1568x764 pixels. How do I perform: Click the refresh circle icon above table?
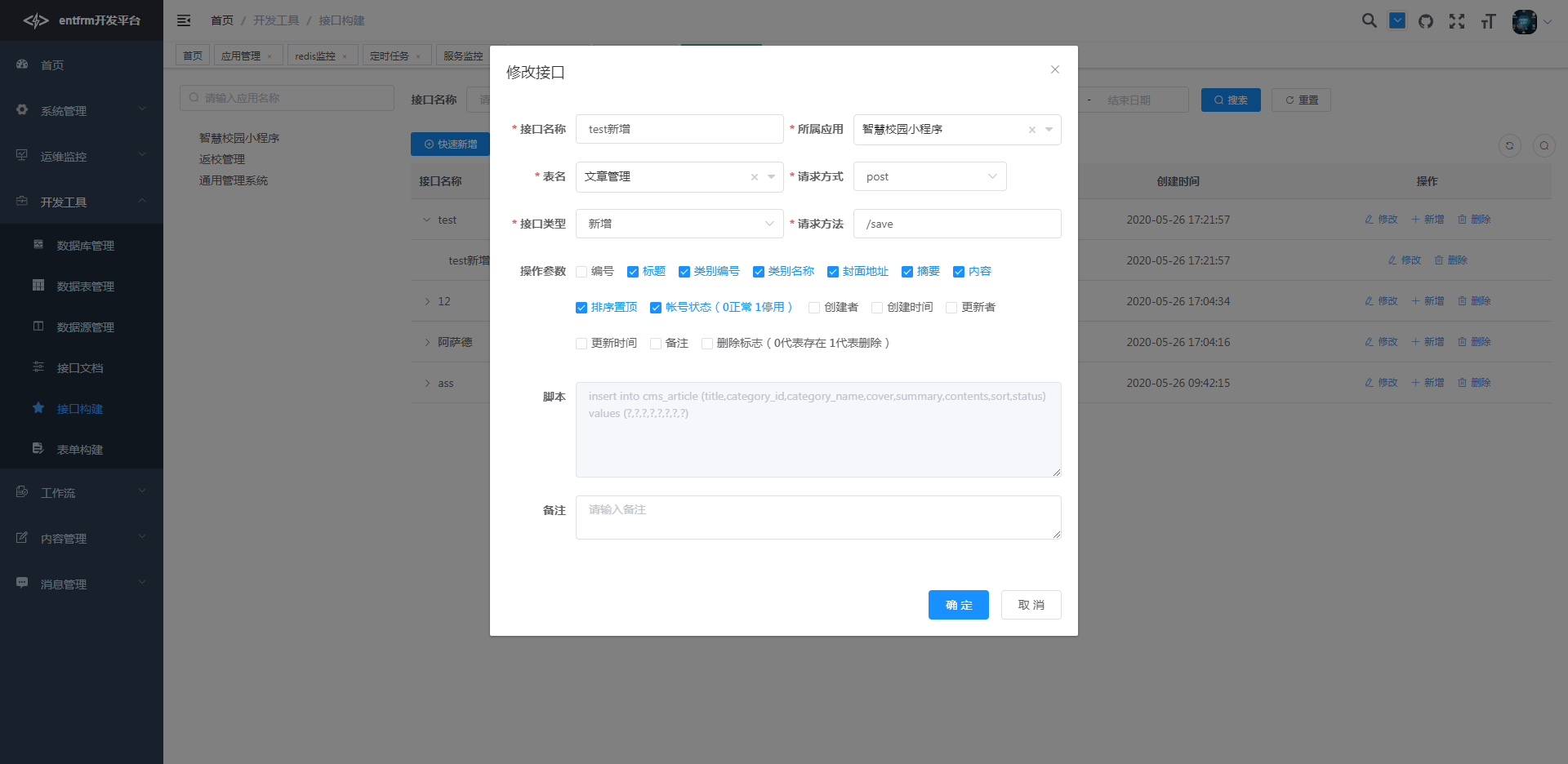pos(1510,146)
